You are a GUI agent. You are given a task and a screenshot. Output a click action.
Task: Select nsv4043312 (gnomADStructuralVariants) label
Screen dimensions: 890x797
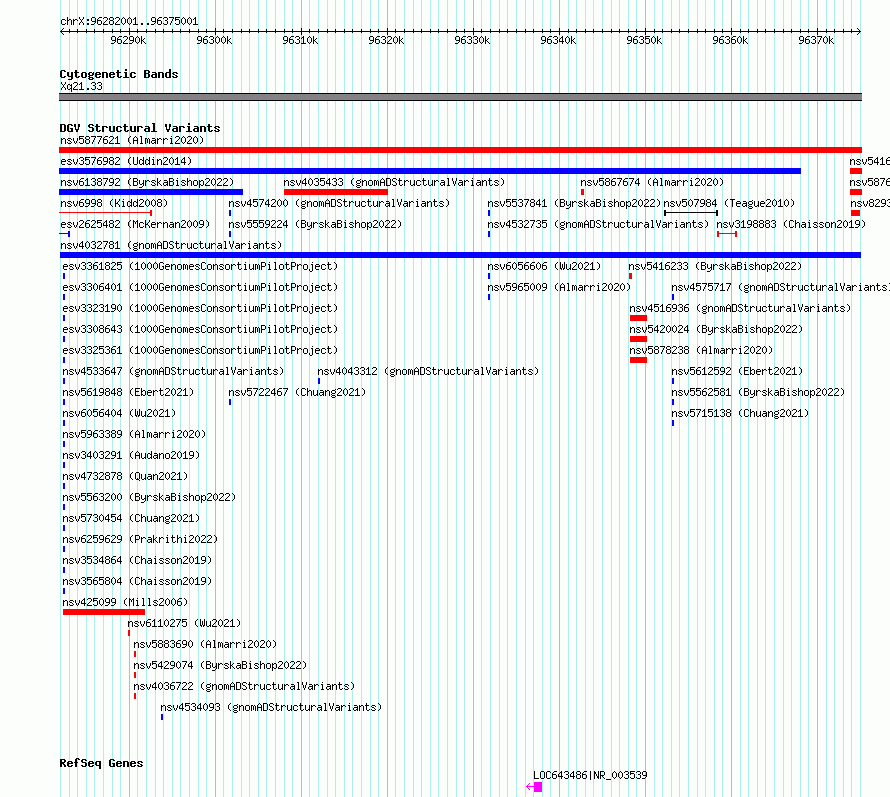pos(428,371)
